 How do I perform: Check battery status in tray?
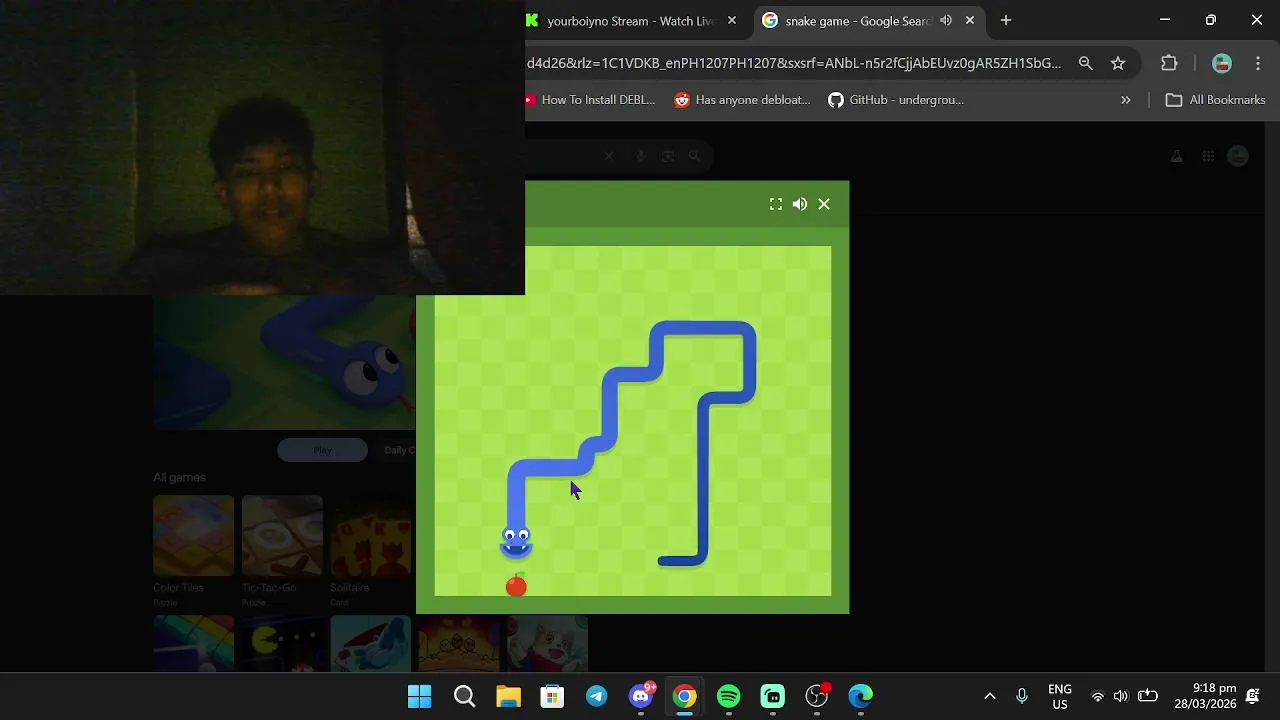click(1148, 696)
